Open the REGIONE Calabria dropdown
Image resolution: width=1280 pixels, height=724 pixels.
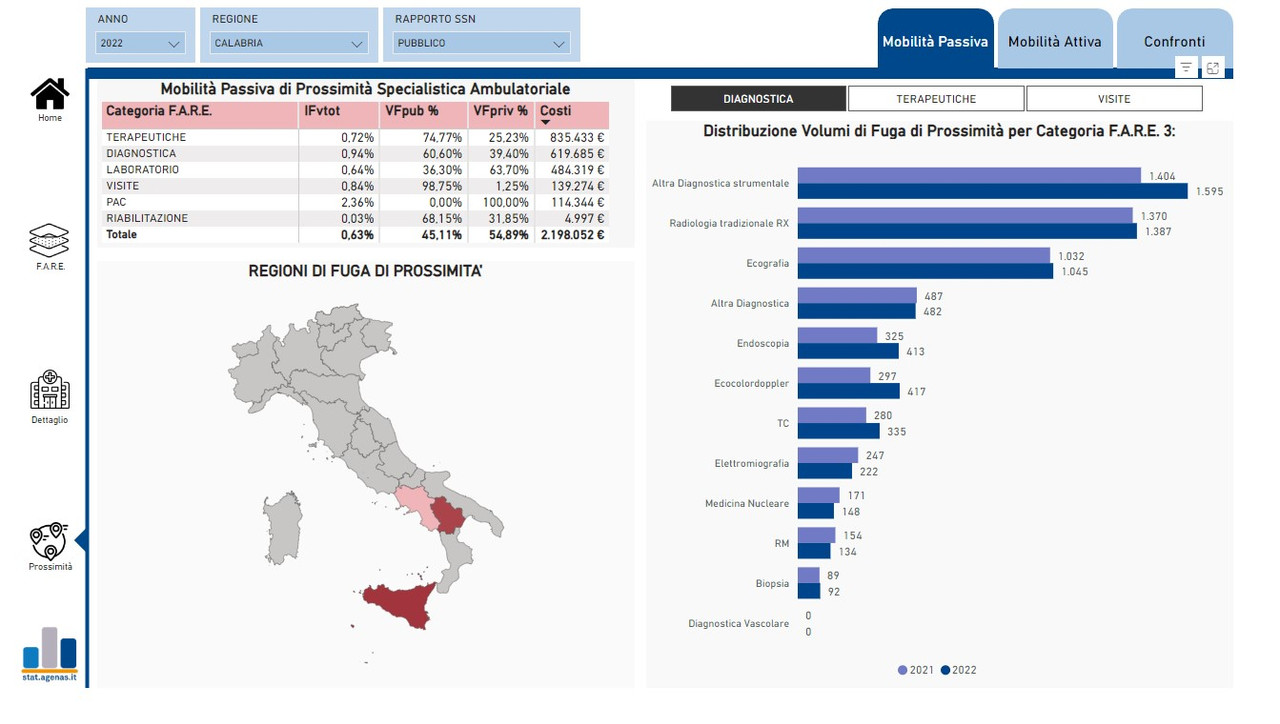(x=289, y=43)
